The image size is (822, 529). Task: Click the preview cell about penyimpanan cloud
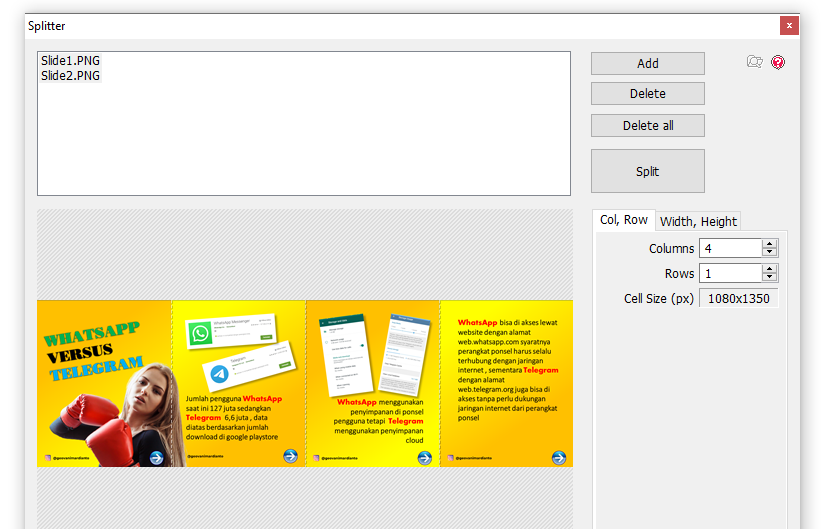coord(373,383)
